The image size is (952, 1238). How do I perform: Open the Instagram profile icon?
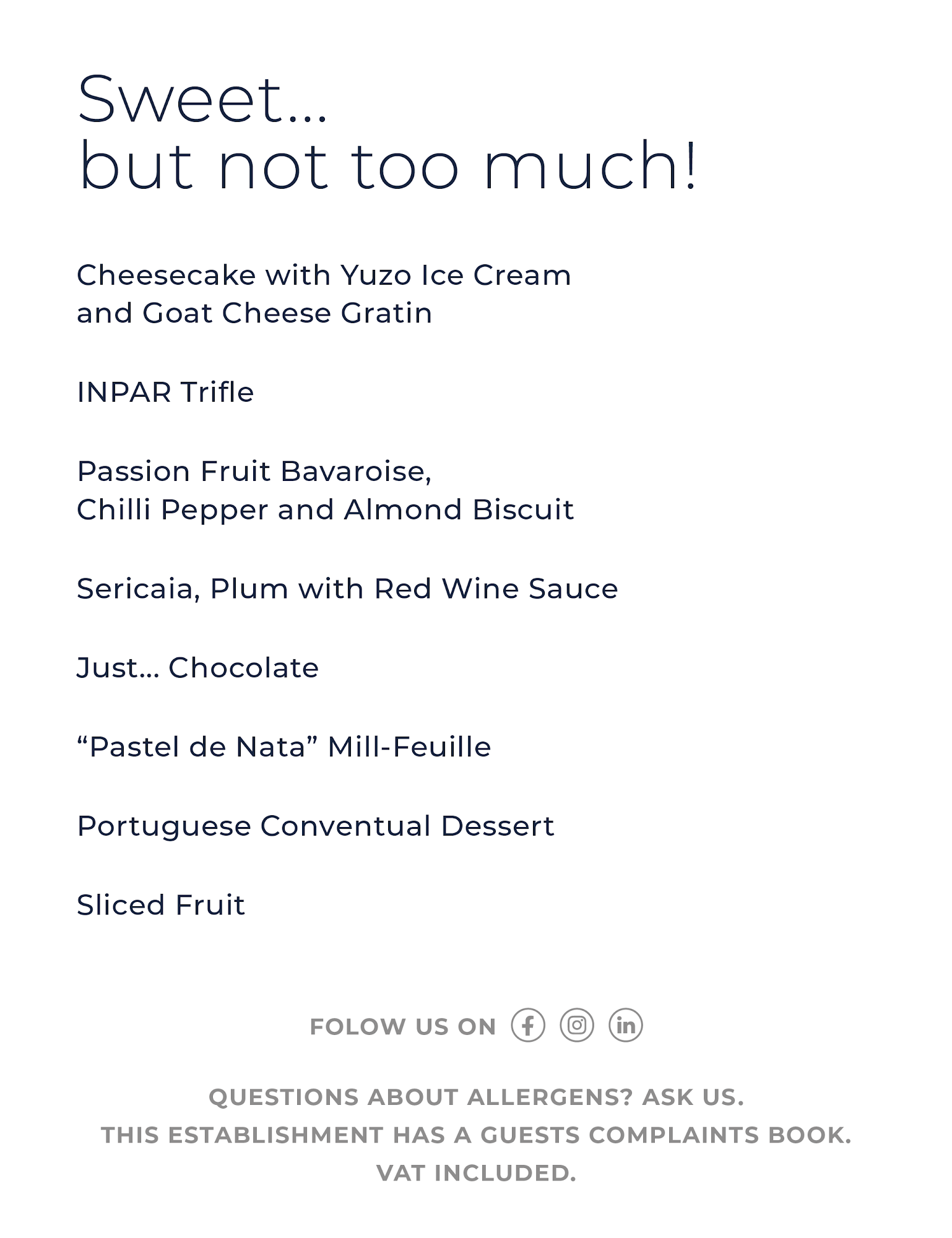coord(576,1026)
